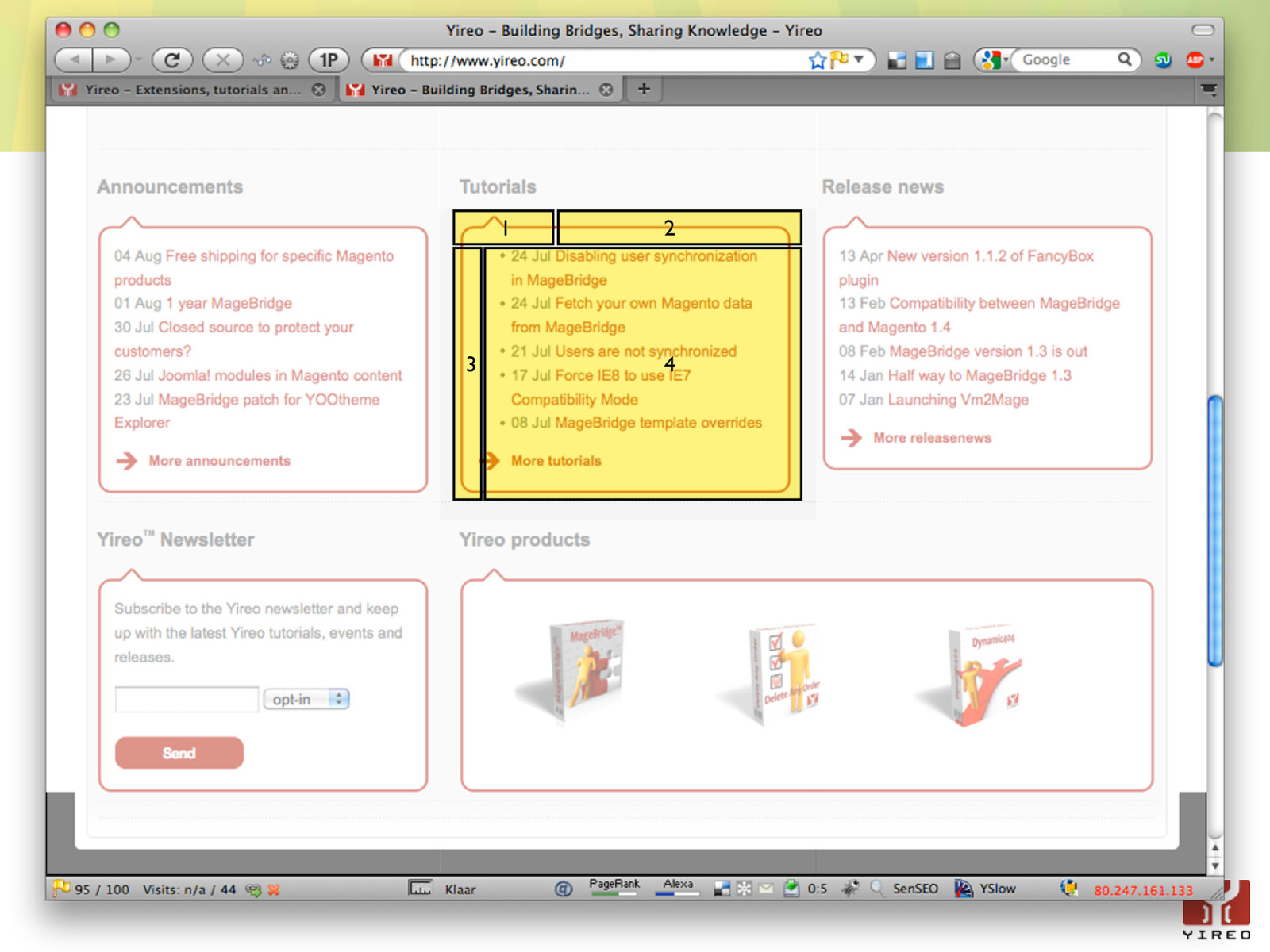Open the Google search engine selector dropdown
Screen dimensions: 1270x952
coord(994,59)
